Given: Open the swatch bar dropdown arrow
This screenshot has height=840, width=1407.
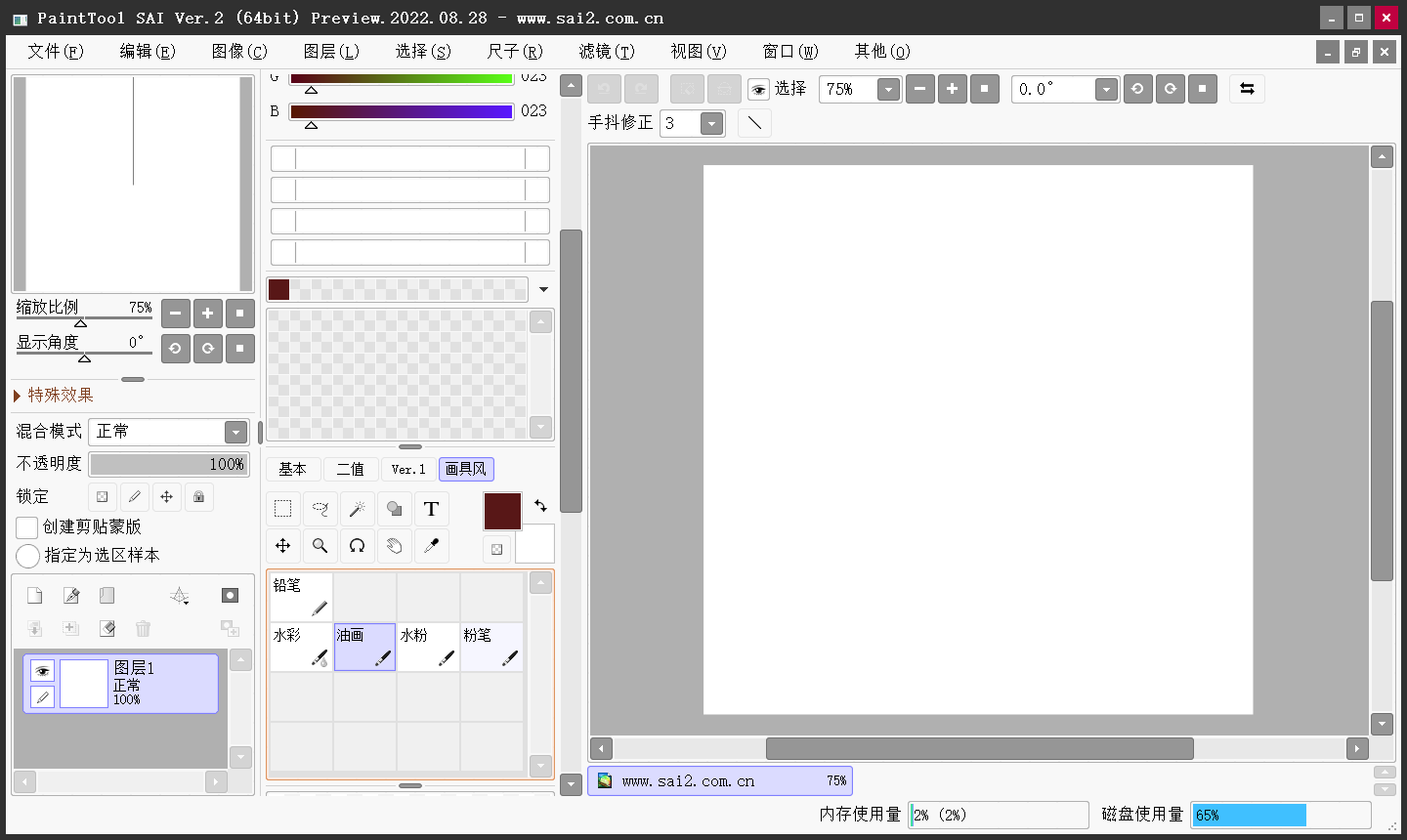Looking at the screenshot, I should 543,290.
